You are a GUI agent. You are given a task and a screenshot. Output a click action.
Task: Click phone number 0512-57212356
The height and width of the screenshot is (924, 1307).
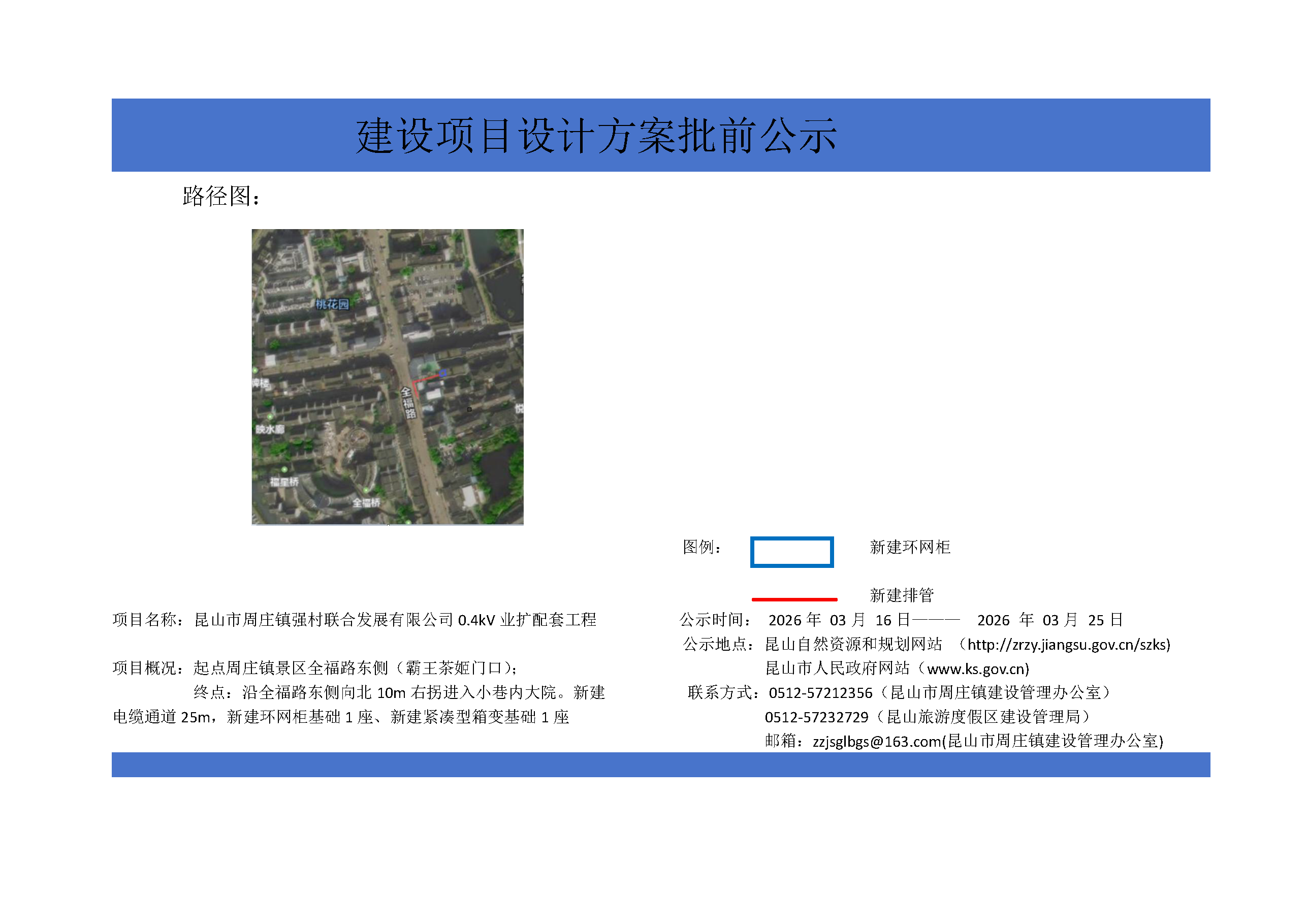(820, 693)
